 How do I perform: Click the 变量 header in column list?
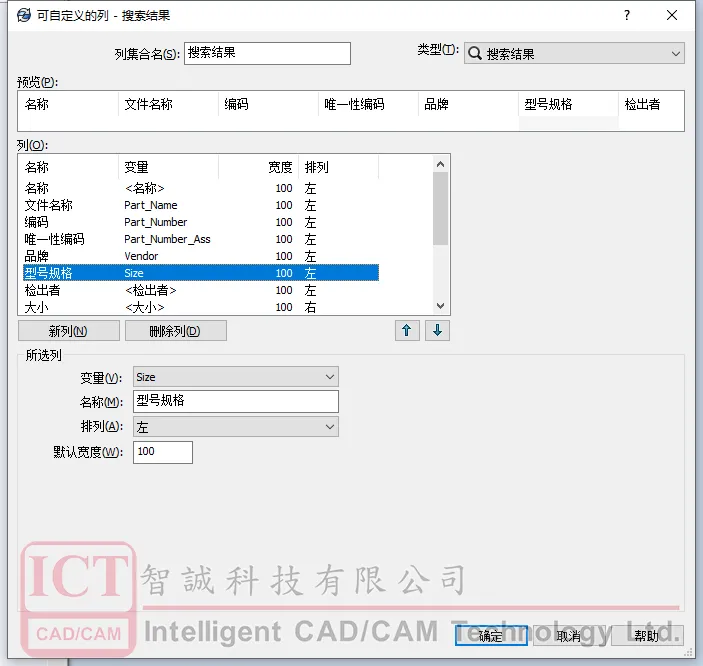(x=169, y=167)
